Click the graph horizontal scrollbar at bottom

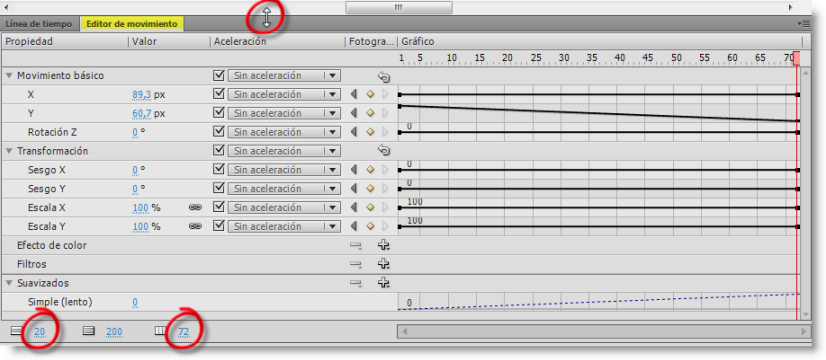pos(604,332)
